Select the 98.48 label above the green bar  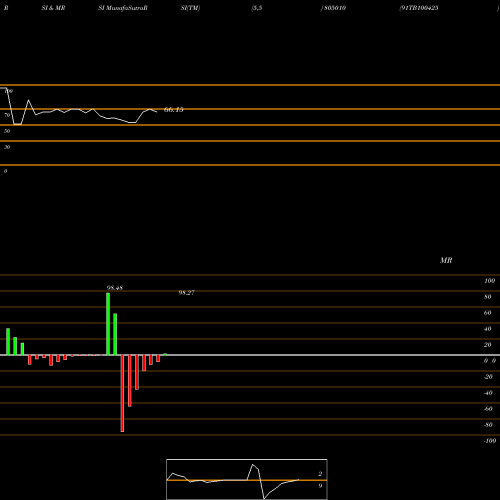click(x=115, y=288)
